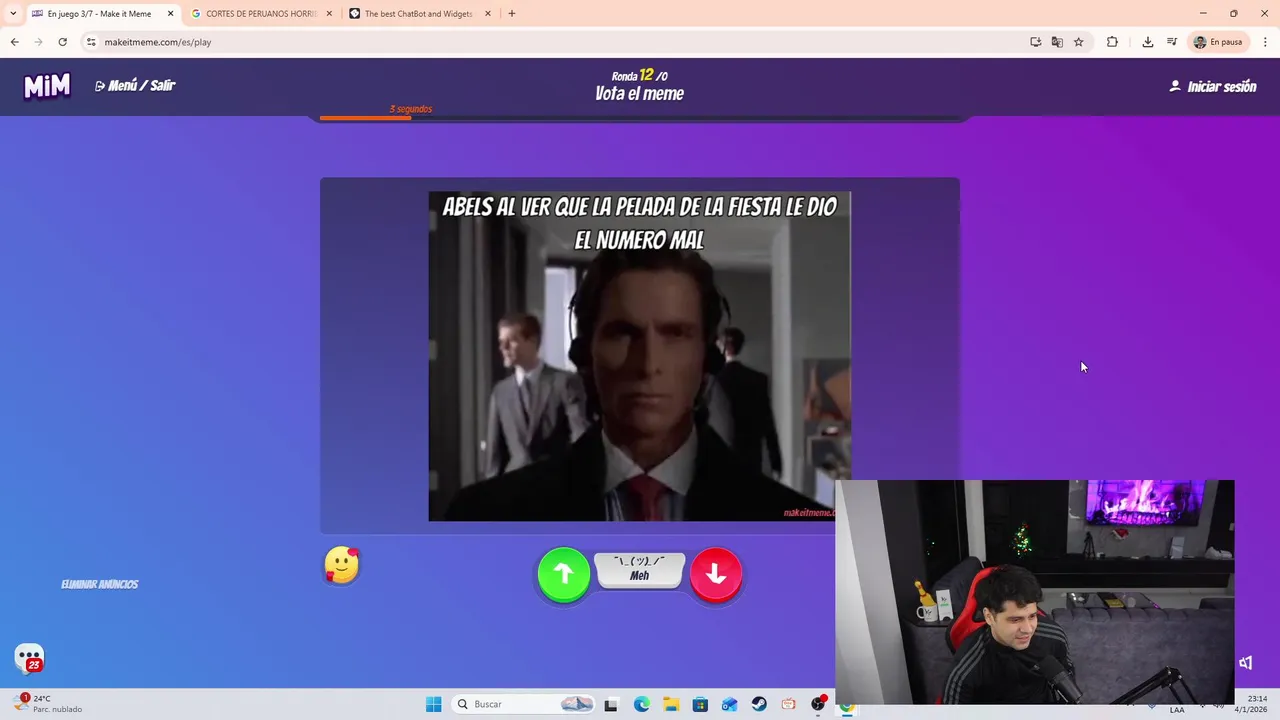1280x720 pixels.
Task: Vote Meh on the meme
Action: pos(640,570)
